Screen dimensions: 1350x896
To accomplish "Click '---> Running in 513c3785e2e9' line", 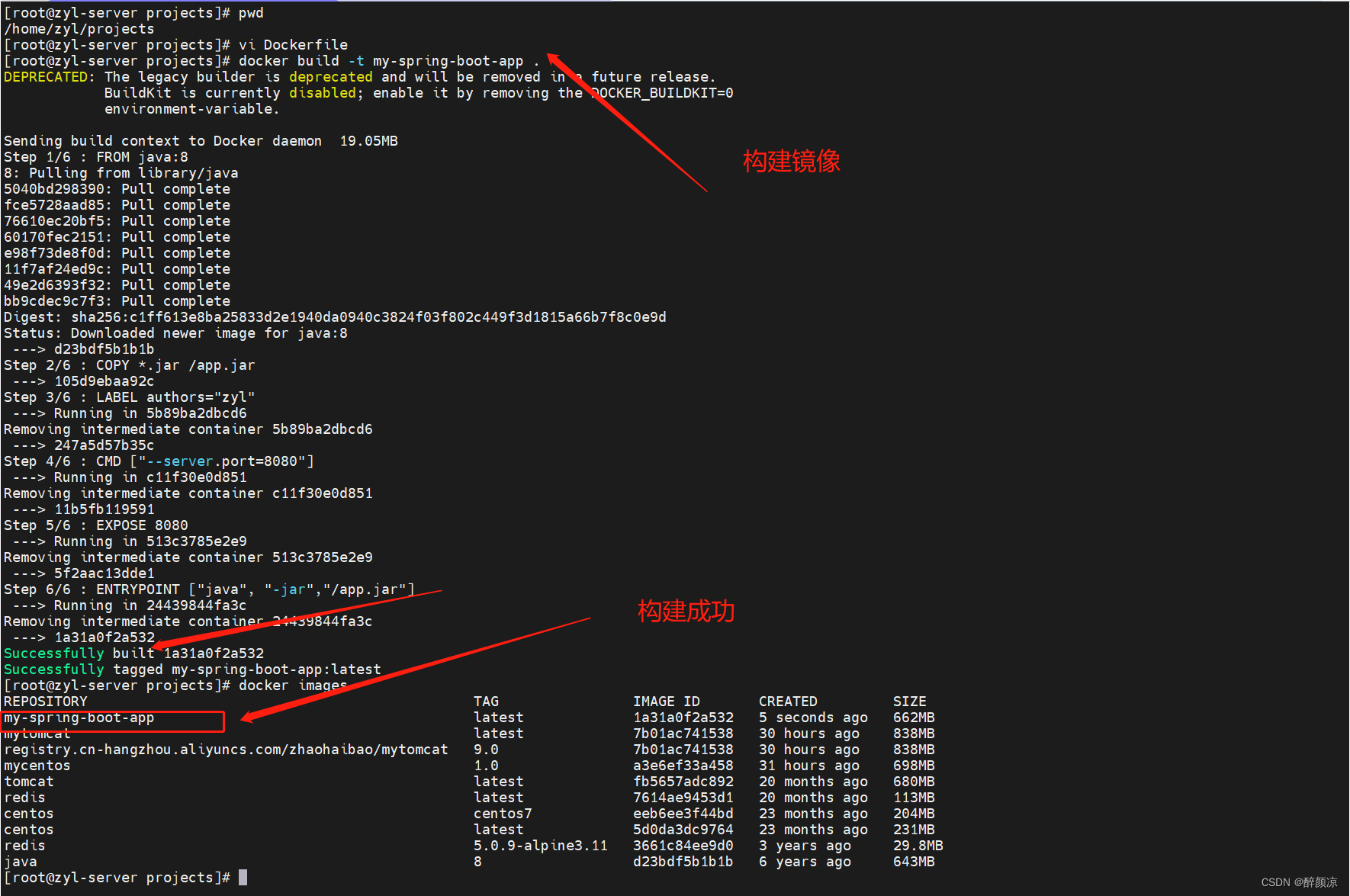I will click(130, 541).
